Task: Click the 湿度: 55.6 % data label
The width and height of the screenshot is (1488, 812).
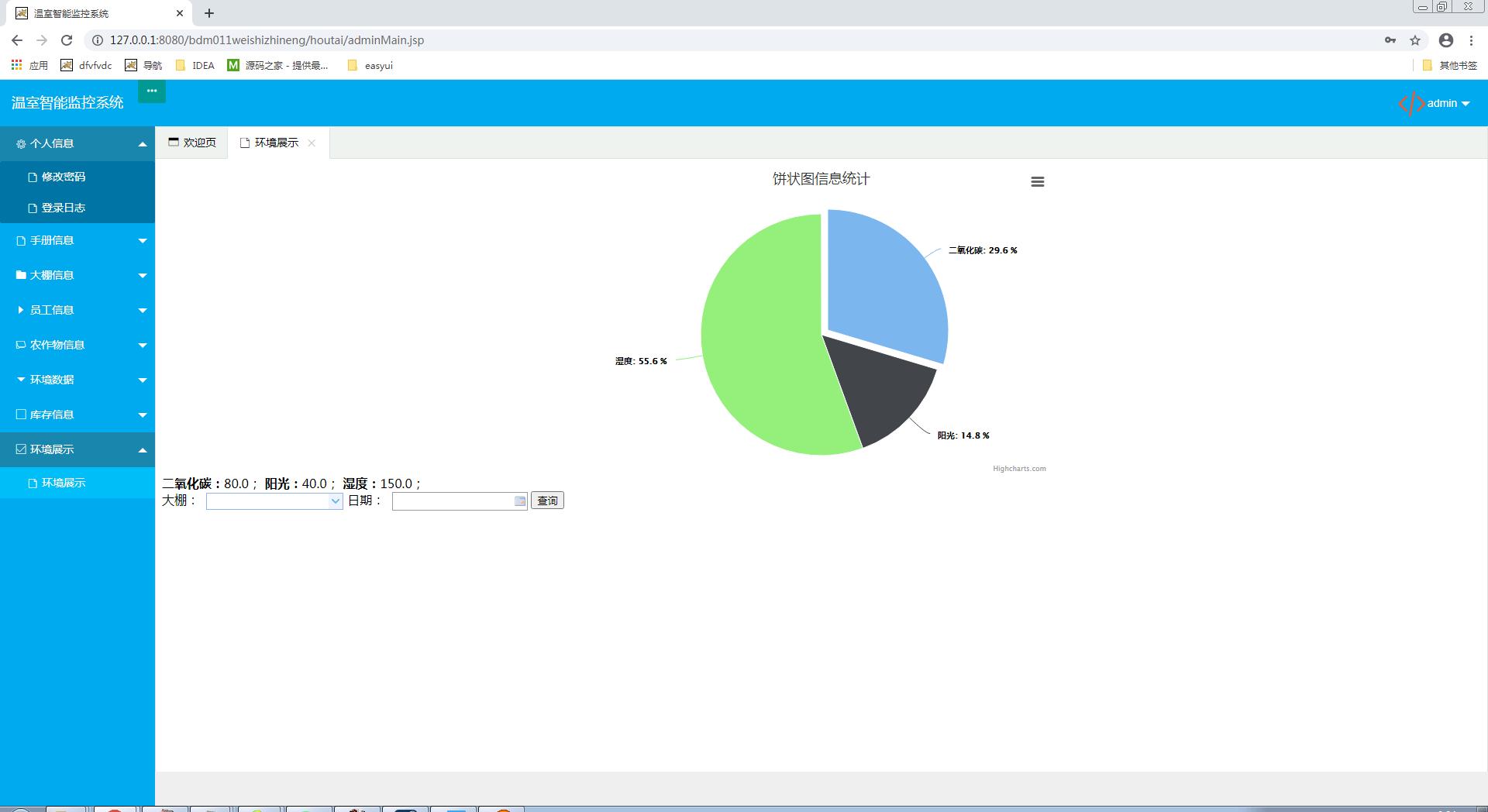Action: tap(641, 361)
